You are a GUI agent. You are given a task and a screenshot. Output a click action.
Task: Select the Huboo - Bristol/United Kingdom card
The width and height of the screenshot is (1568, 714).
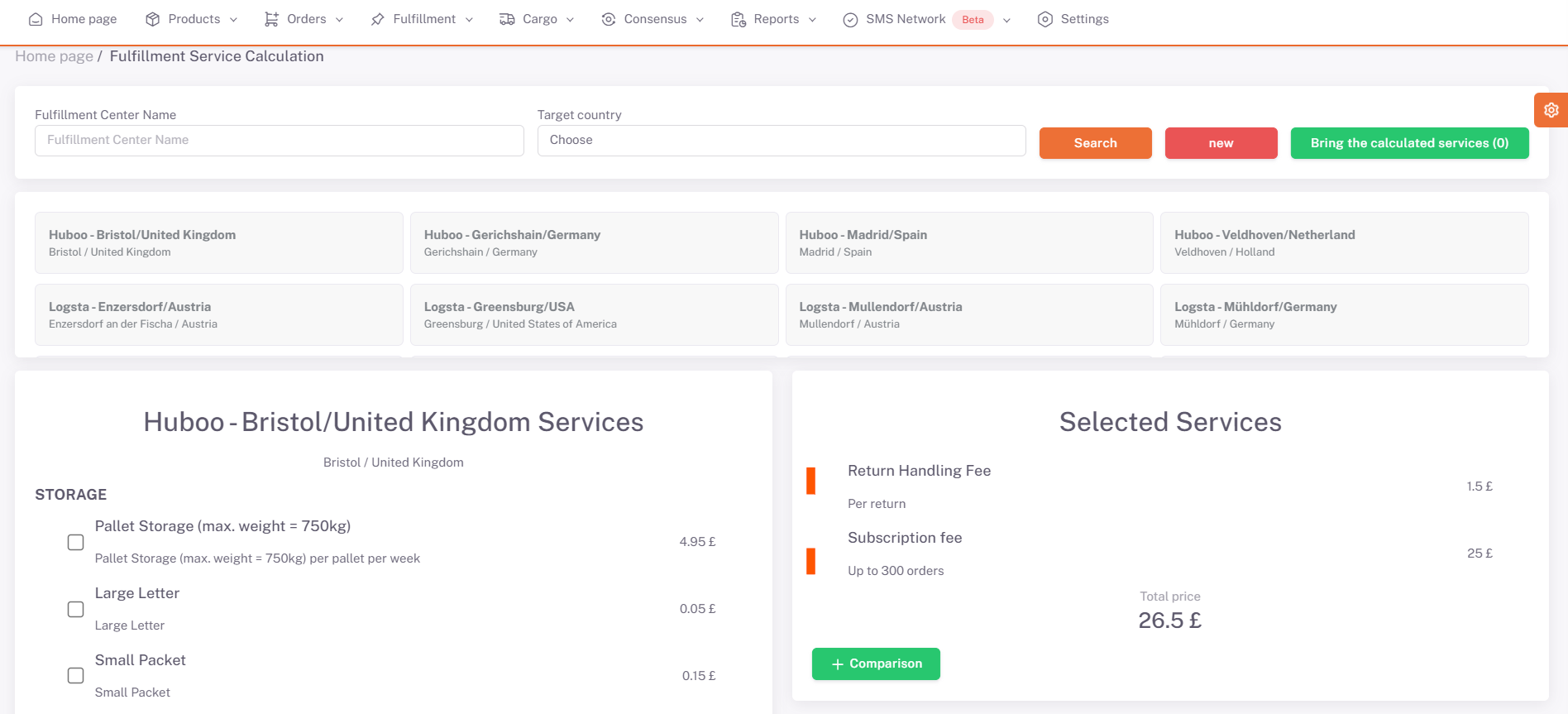[x=219, y=243]
